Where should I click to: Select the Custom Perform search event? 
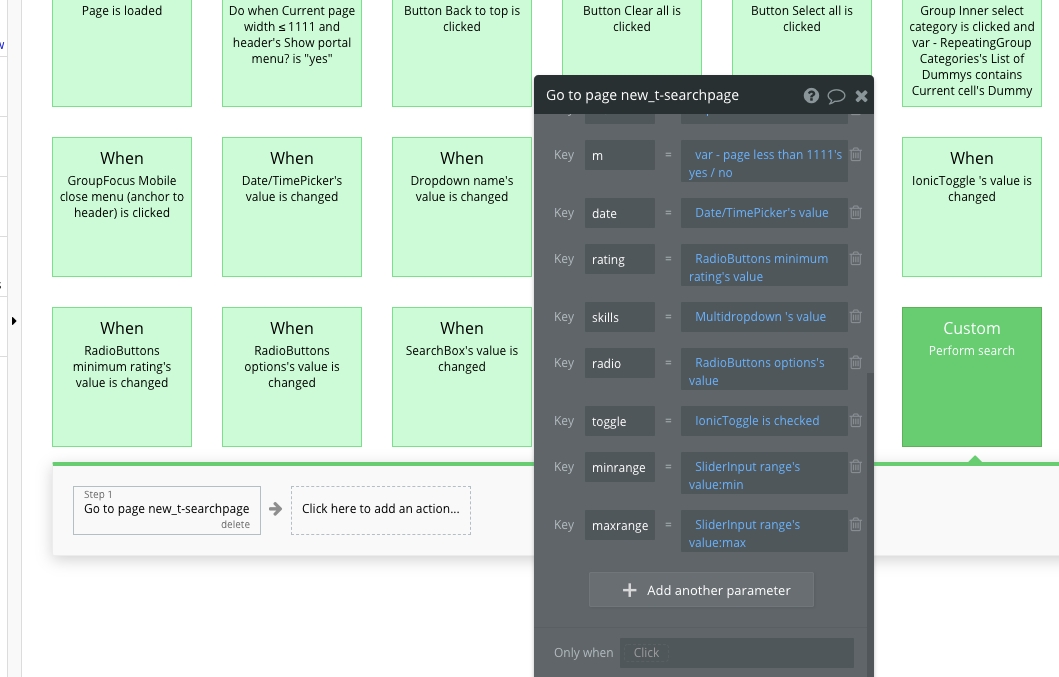click(x=971, y=376)
